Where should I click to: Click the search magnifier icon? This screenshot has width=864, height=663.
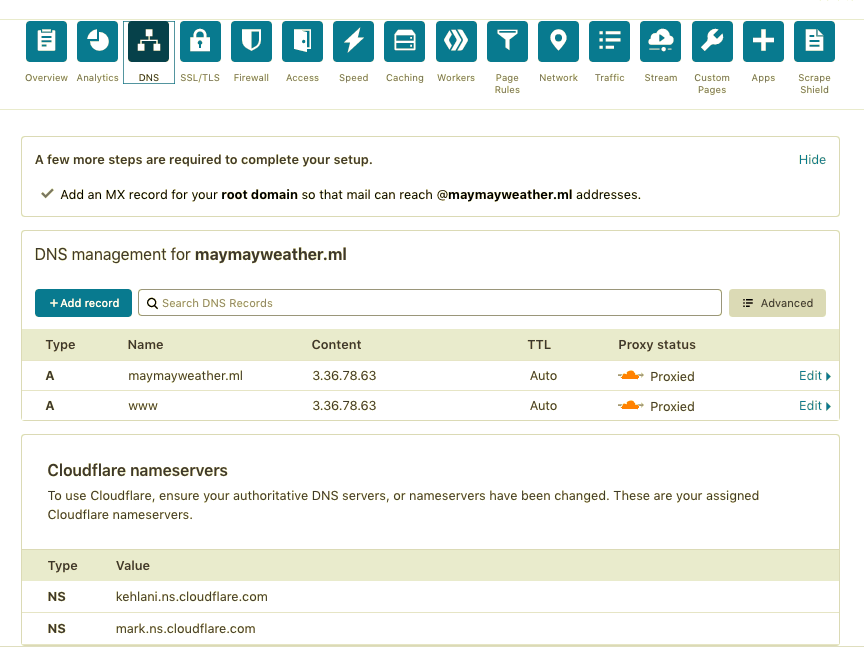pos(152,303)
